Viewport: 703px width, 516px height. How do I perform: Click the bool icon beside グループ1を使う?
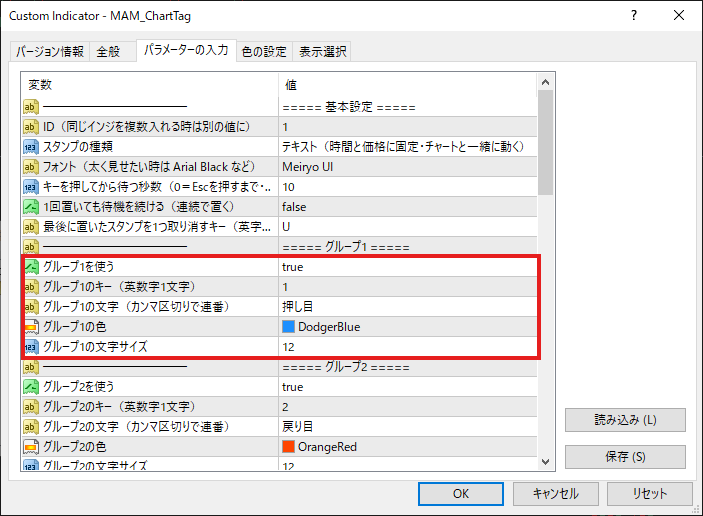pyautogui.click(x=31, y=267)
